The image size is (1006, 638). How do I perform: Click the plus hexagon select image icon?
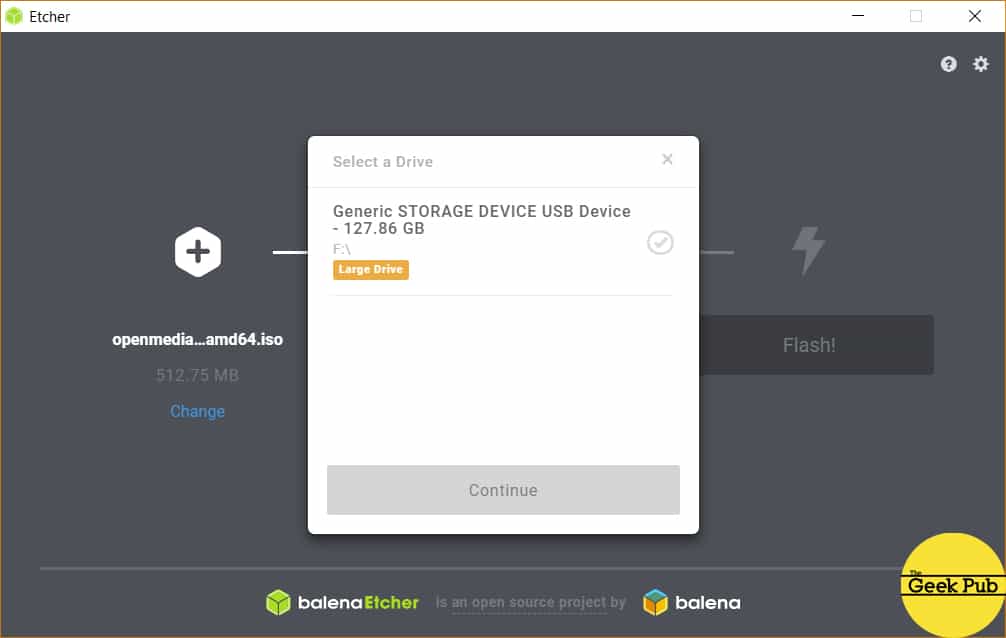click(198, 252)
